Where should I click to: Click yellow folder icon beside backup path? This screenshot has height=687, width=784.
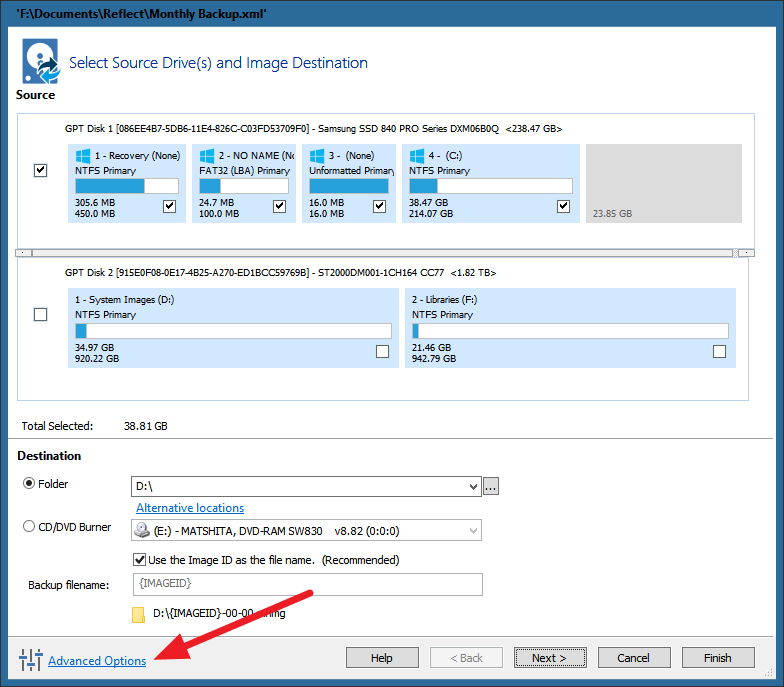tap(138, 614)
